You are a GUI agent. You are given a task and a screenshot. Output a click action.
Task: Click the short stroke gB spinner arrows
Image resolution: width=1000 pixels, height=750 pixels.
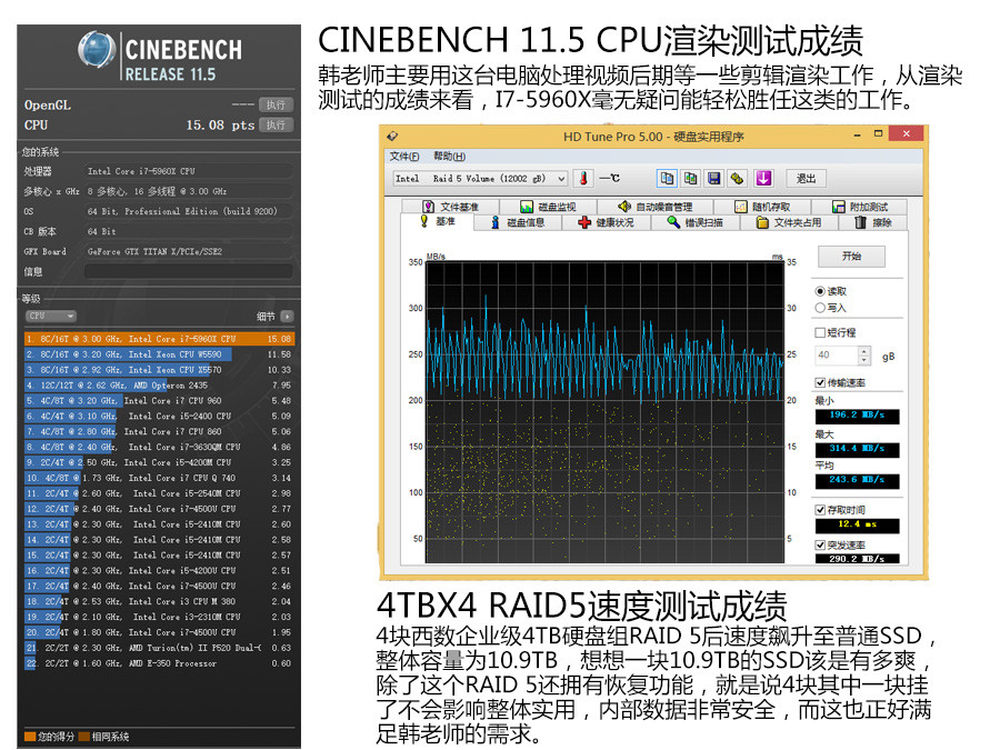864,355
